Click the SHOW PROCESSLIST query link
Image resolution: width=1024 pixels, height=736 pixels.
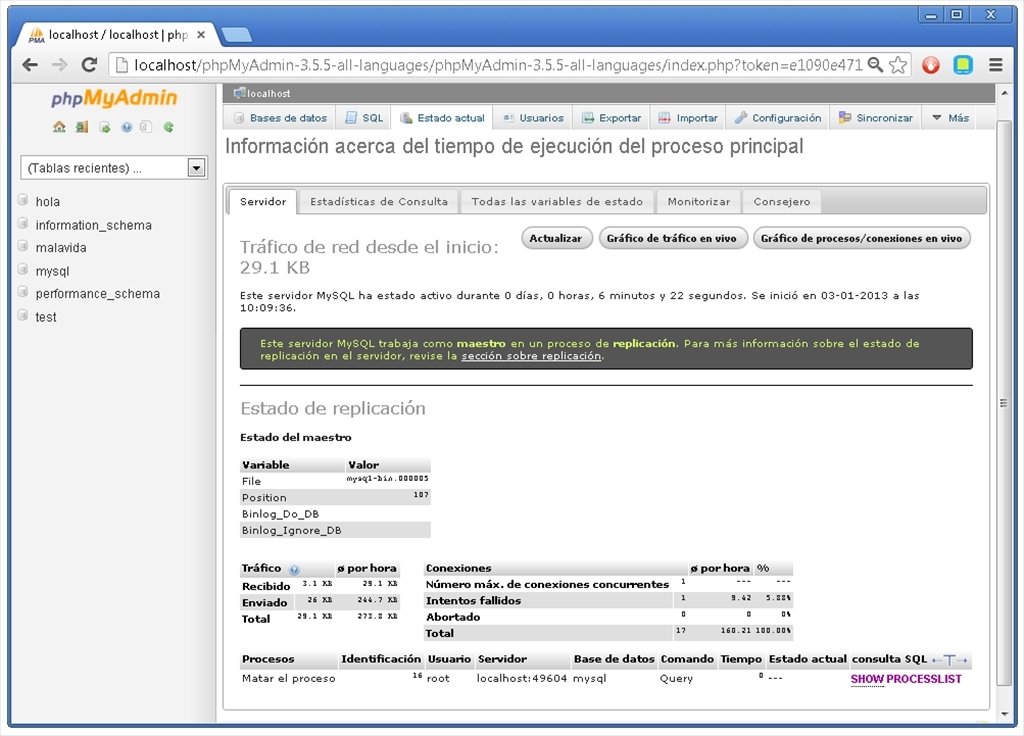906,679
